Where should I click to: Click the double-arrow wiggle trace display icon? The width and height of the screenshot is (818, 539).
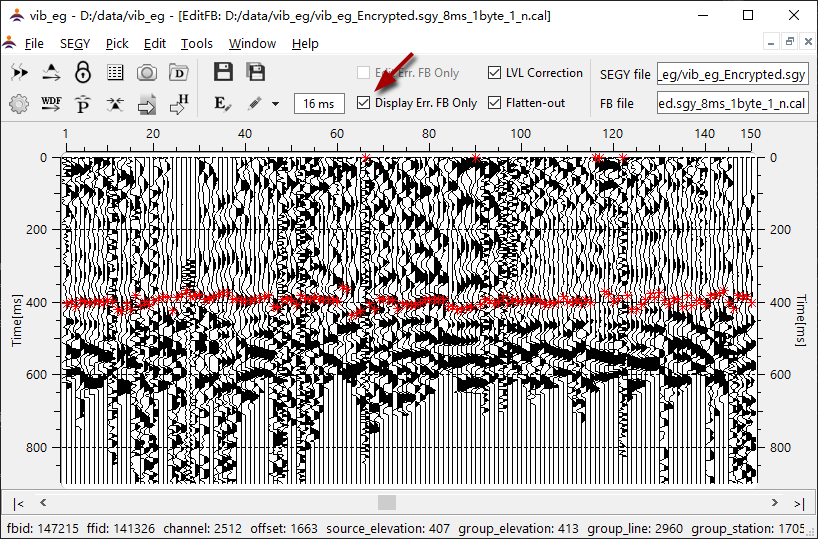tap(19, 73)
